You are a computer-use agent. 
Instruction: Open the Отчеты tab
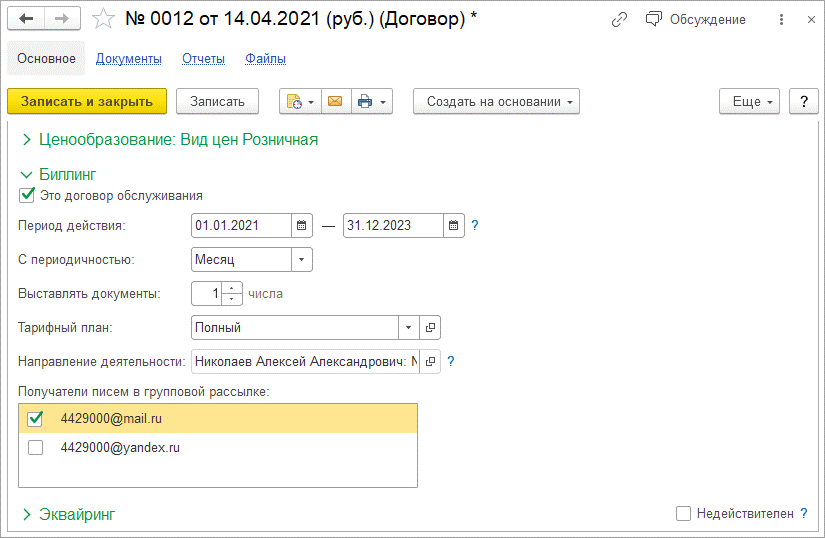coord(203,59)
